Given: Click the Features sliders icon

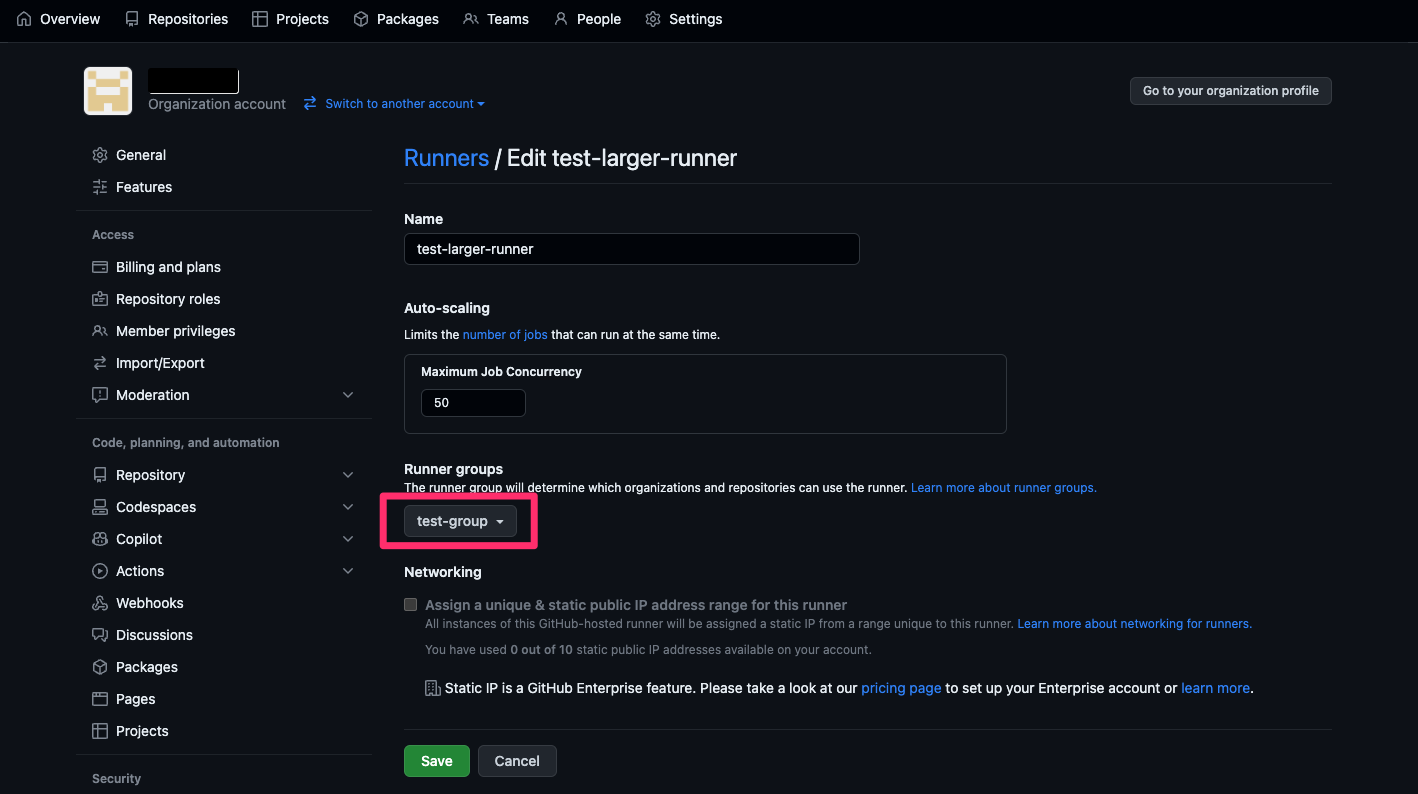Looking at the screenshot, I should [100, 186].
